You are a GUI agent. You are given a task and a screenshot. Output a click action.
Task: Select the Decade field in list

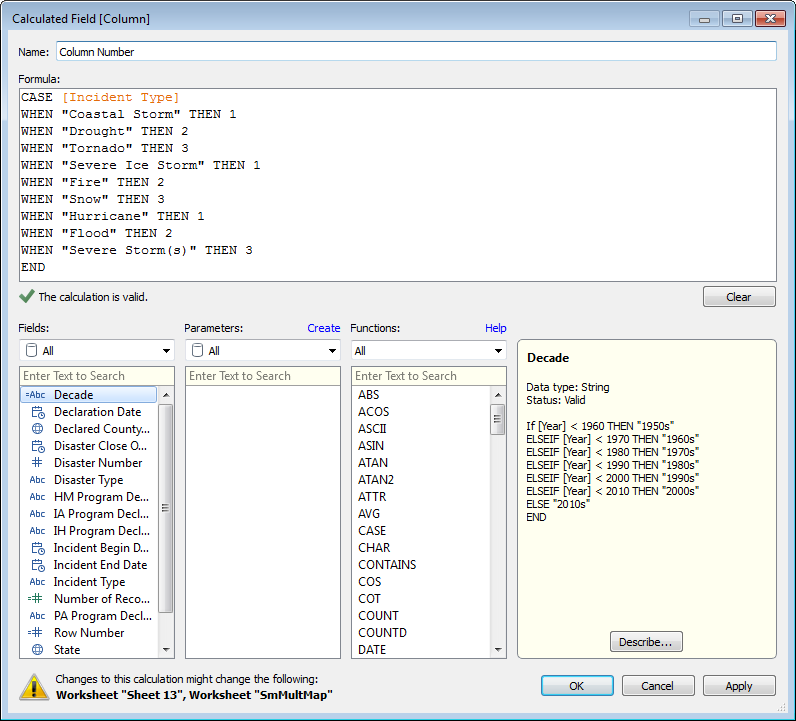[73, 395]
